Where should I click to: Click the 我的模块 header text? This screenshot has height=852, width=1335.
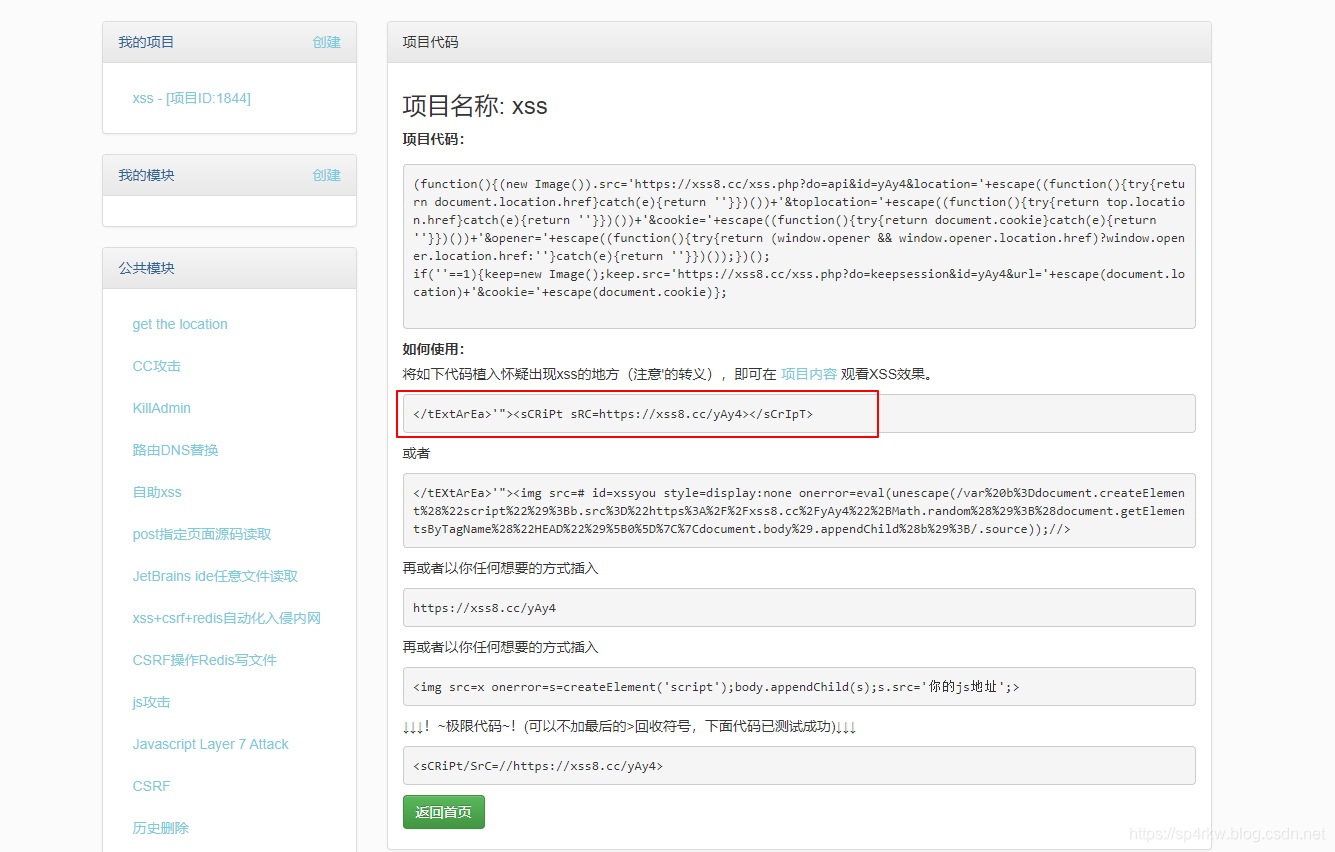[x=146, y=175]
